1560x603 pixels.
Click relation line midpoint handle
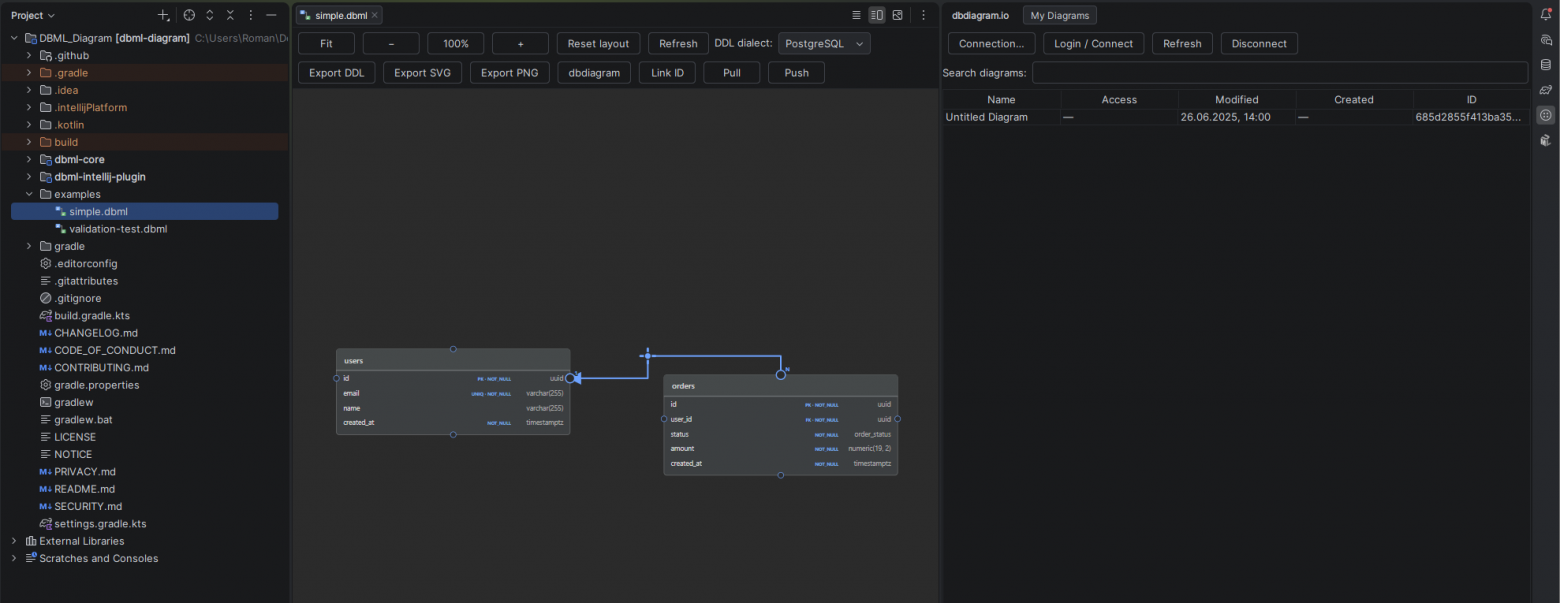click(x=648, y=355)
